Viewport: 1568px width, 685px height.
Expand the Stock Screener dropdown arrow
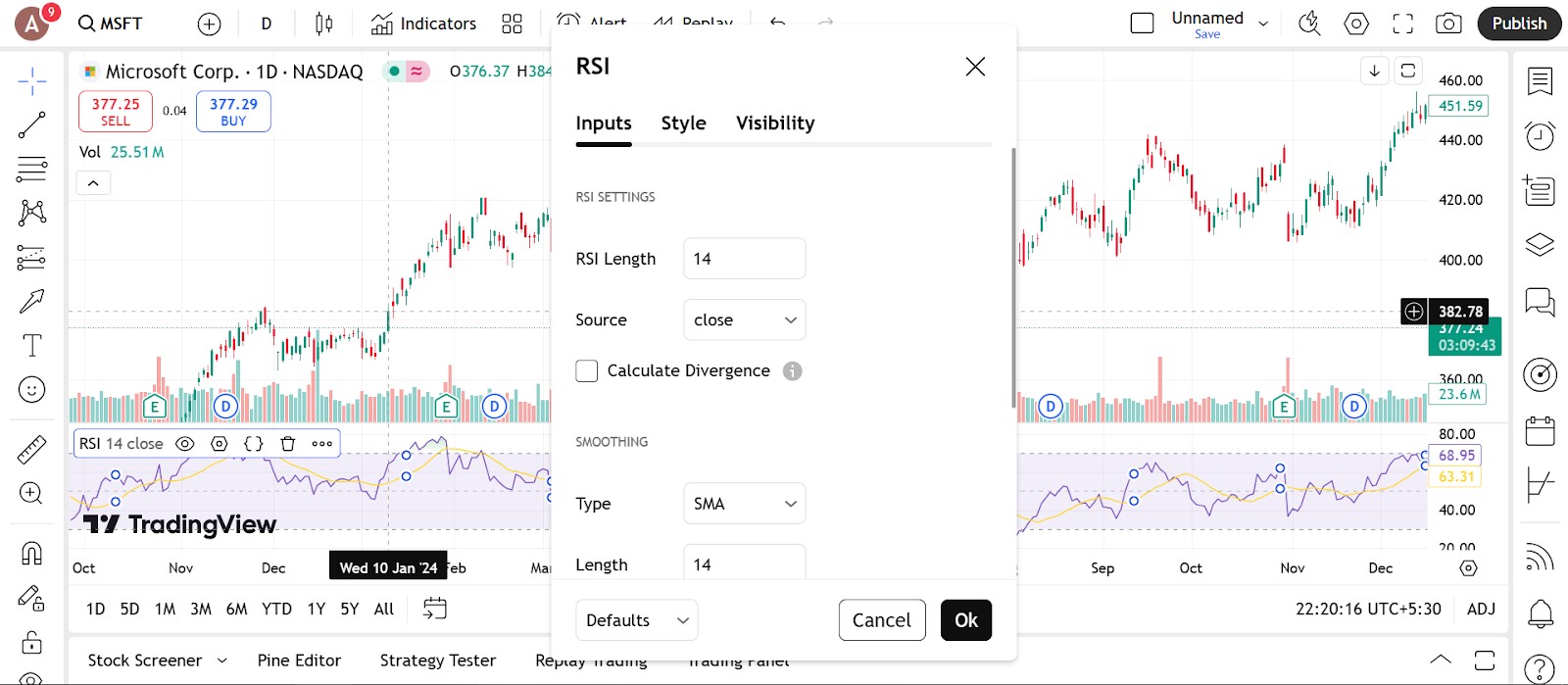[x=221, y=661]
